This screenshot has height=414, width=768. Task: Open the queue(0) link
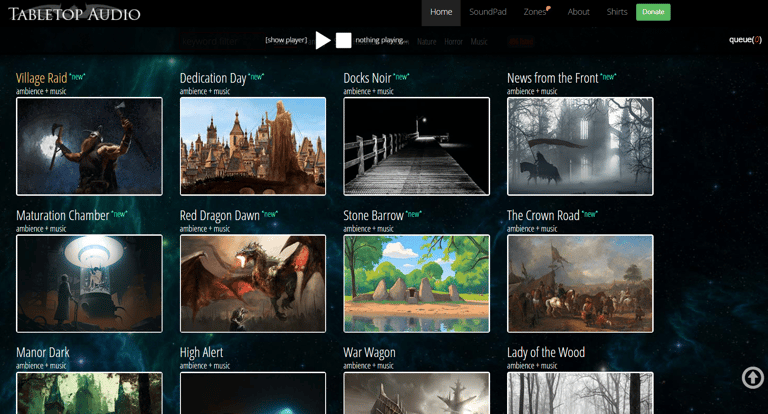(745, 40)
